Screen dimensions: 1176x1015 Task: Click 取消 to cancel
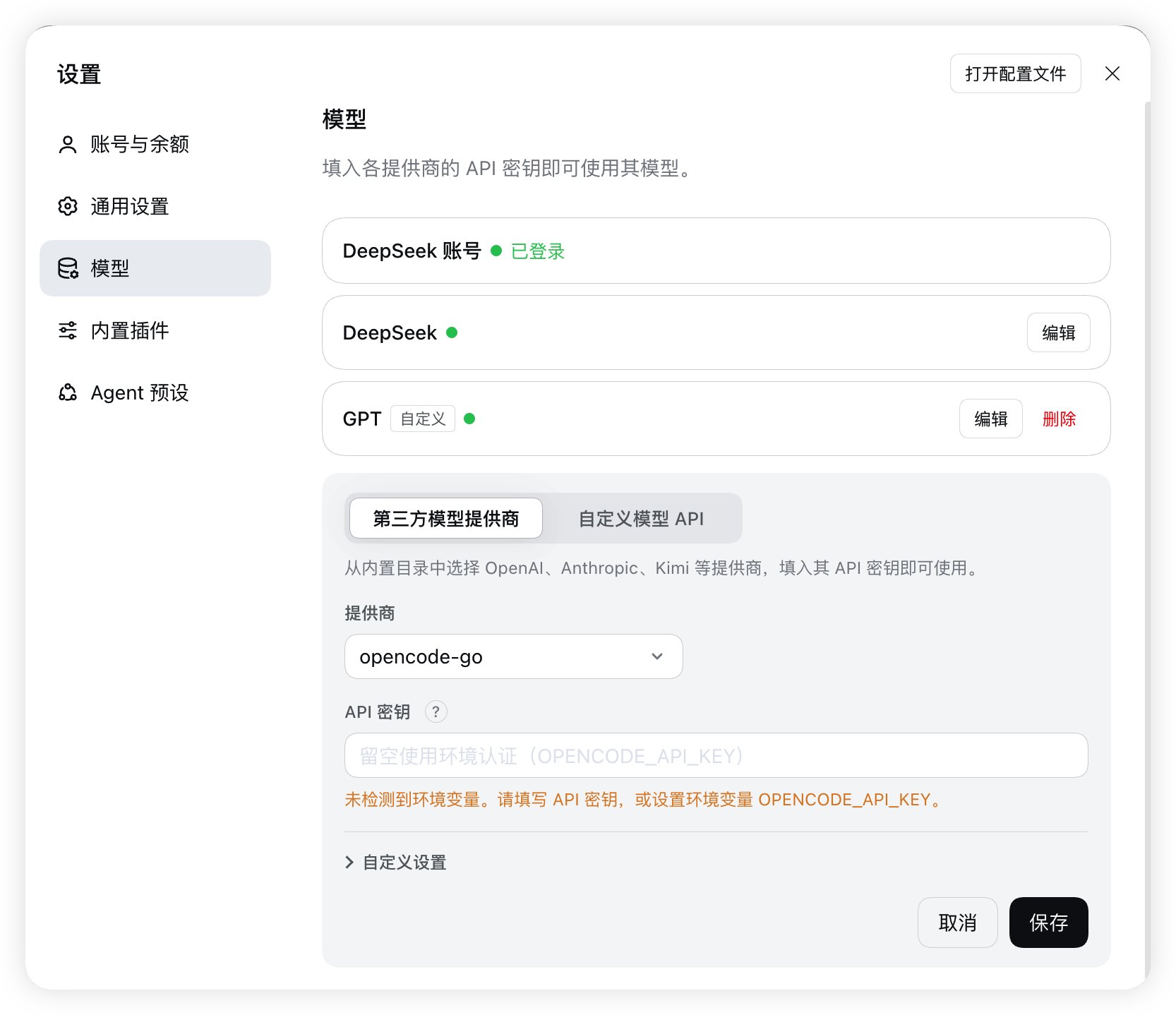click(x=957, y=923)
